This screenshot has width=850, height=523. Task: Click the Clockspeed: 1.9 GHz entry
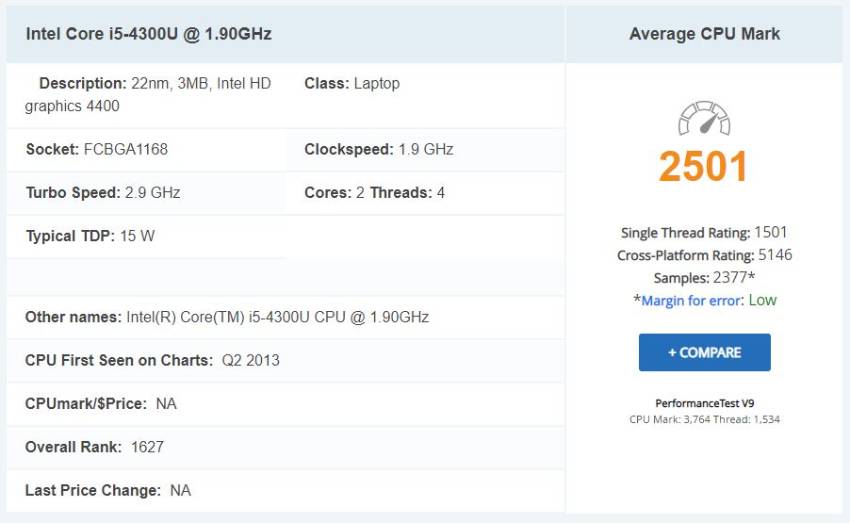click(x=378, y=149)
